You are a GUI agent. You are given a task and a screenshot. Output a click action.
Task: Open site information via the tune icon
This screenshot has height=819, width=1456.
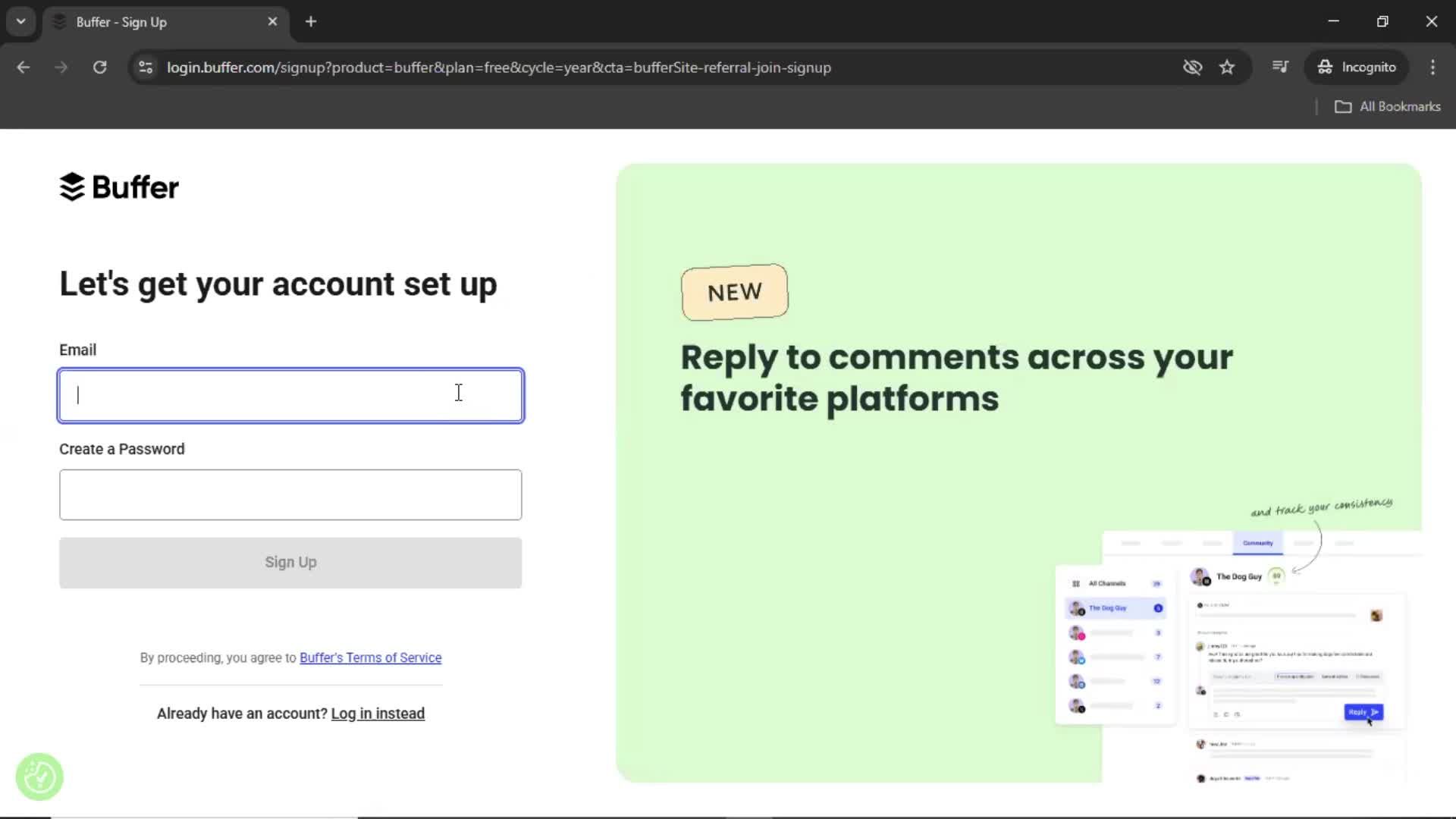pyautogui.click(x=145, y=67)
